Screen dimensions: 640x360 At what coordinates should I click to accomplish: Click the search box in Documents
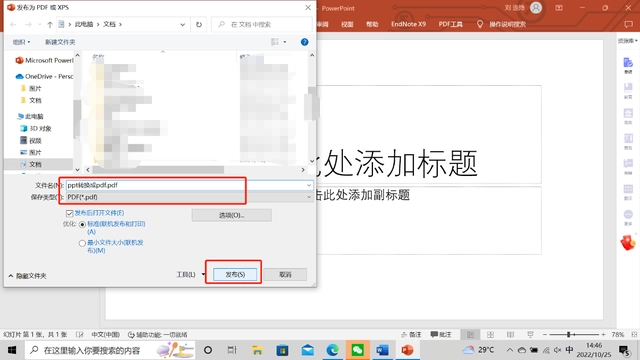[x=262, y=24]
